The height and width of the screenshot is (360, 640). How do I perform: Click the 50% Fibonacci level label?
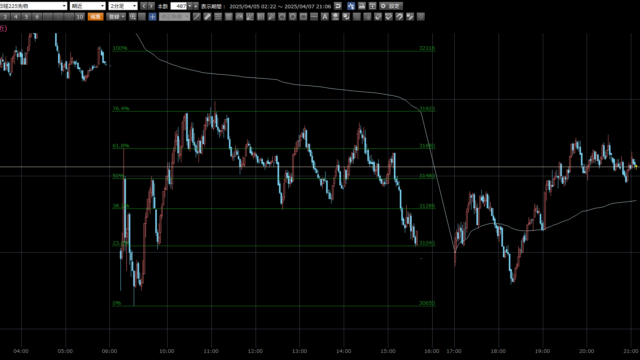pyautogui.click(x=118, y=176)
